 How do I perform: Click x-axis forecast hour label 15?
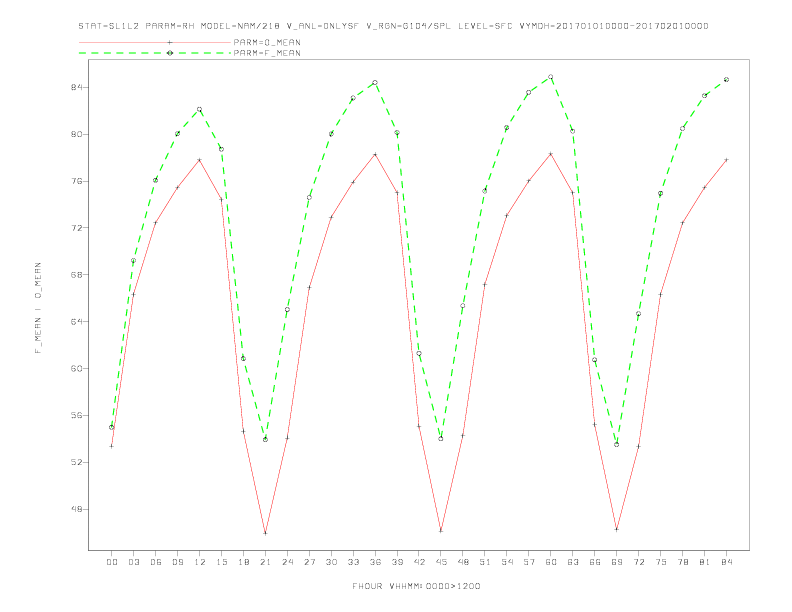click(221, 562)
